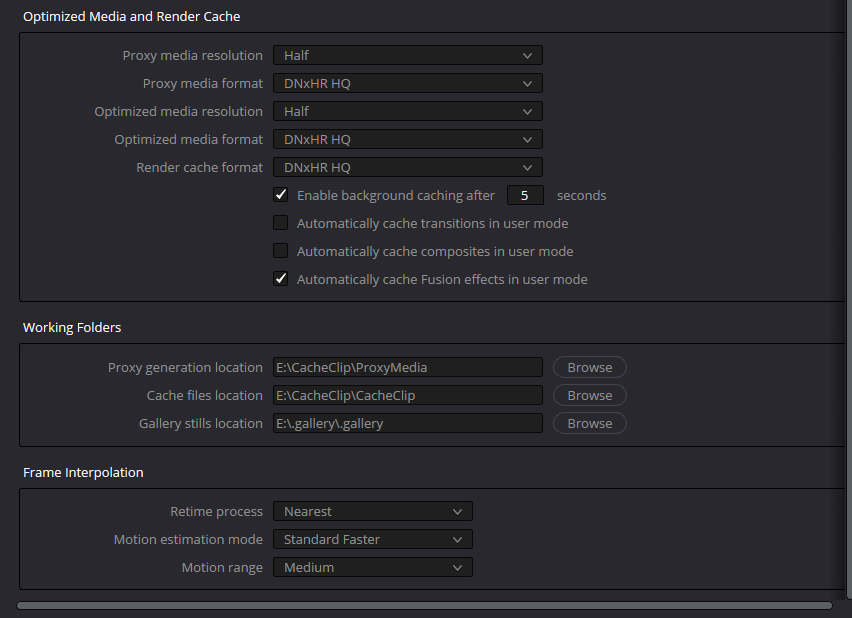Click the Gallery stills location path field
852x618 pixels.
407,423
